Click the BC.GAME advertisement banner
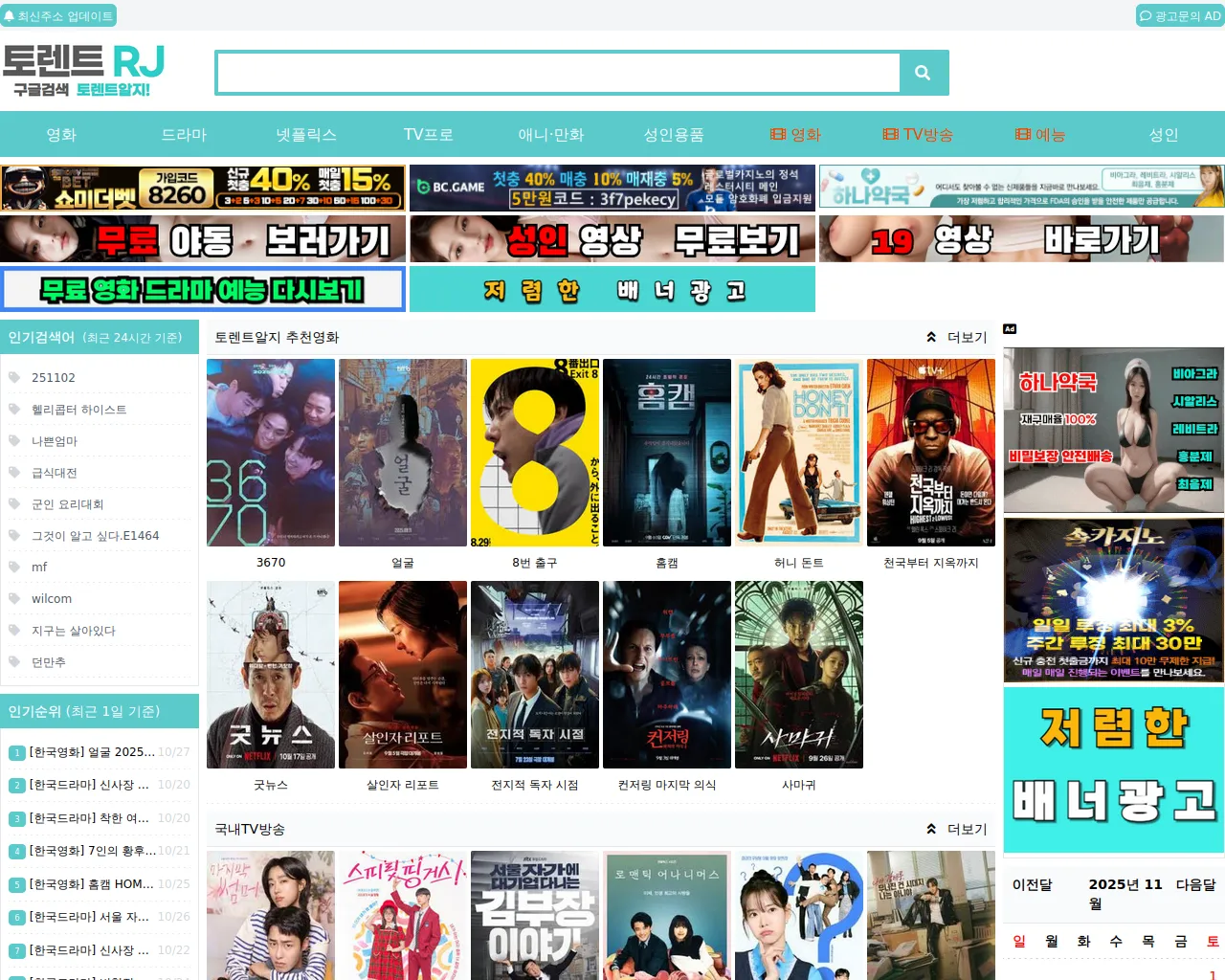Viewport: 1225px width, 980px height. [612, 188]
